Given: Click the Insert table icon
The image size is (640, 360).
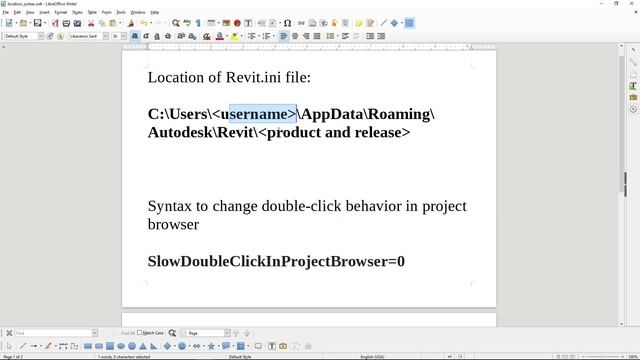Looking at the screenshot, I should (x=211, y=23).
